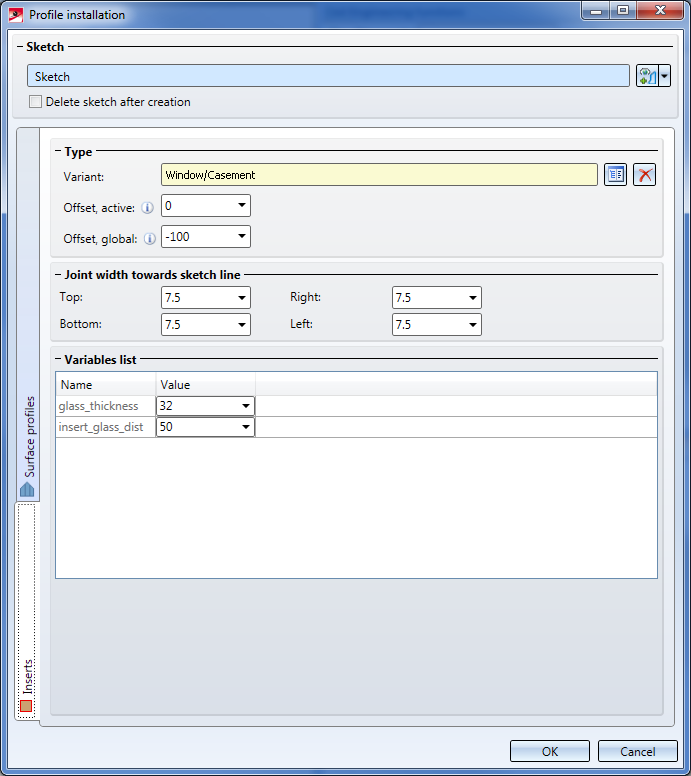Image resolution: width=691 pixels, height=776 pixels.
Task: Open the Top joint width dropdown
Action: coord(242,297)
